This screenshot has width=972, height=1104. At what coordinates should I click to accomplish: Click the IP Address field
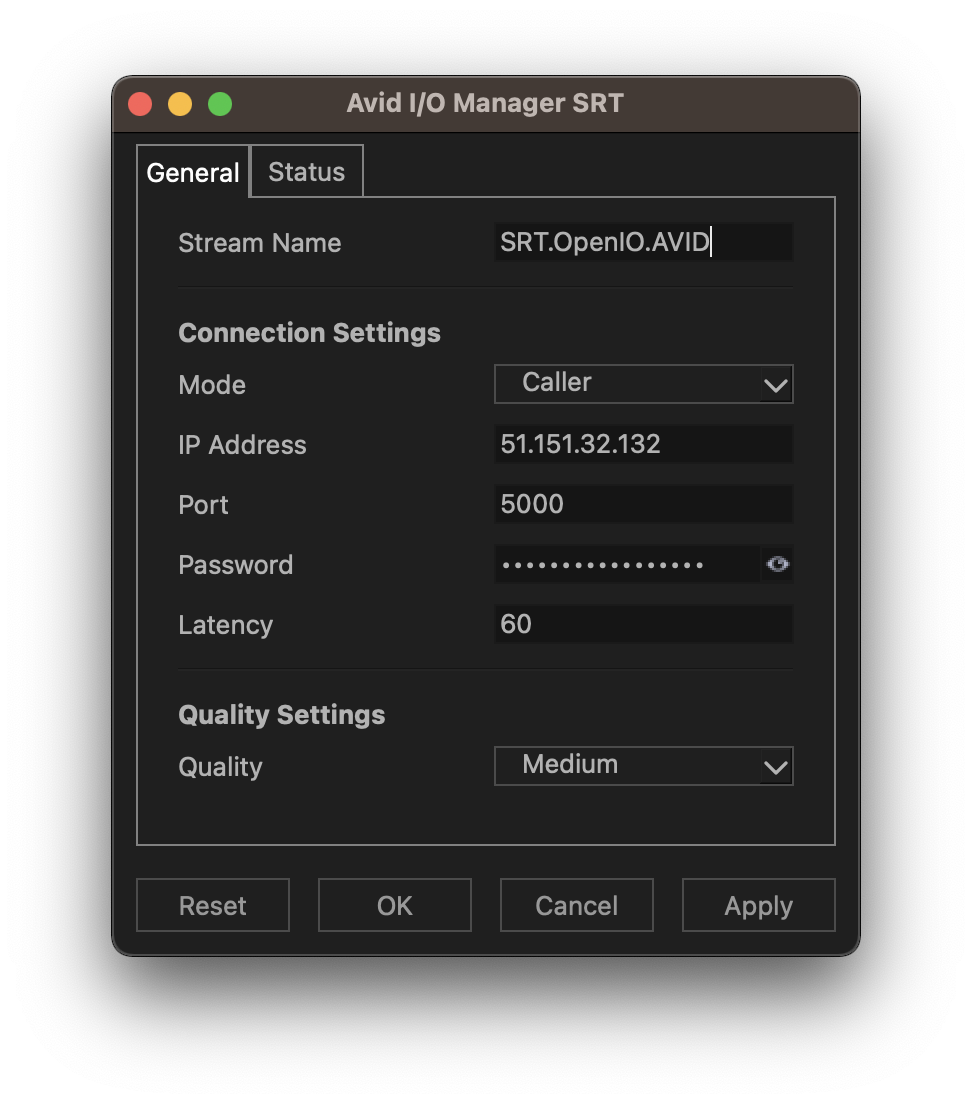(x=643, y=444)
